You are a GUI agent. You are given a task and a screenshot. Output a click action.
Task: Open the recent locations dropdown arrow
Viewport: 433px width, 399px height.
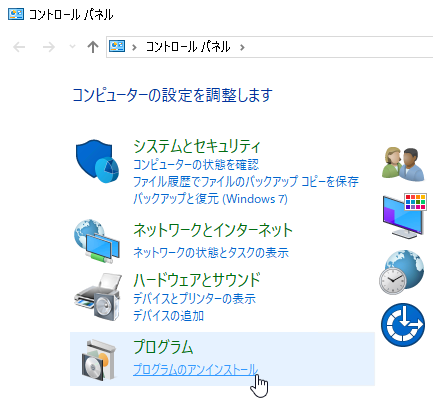72,47
